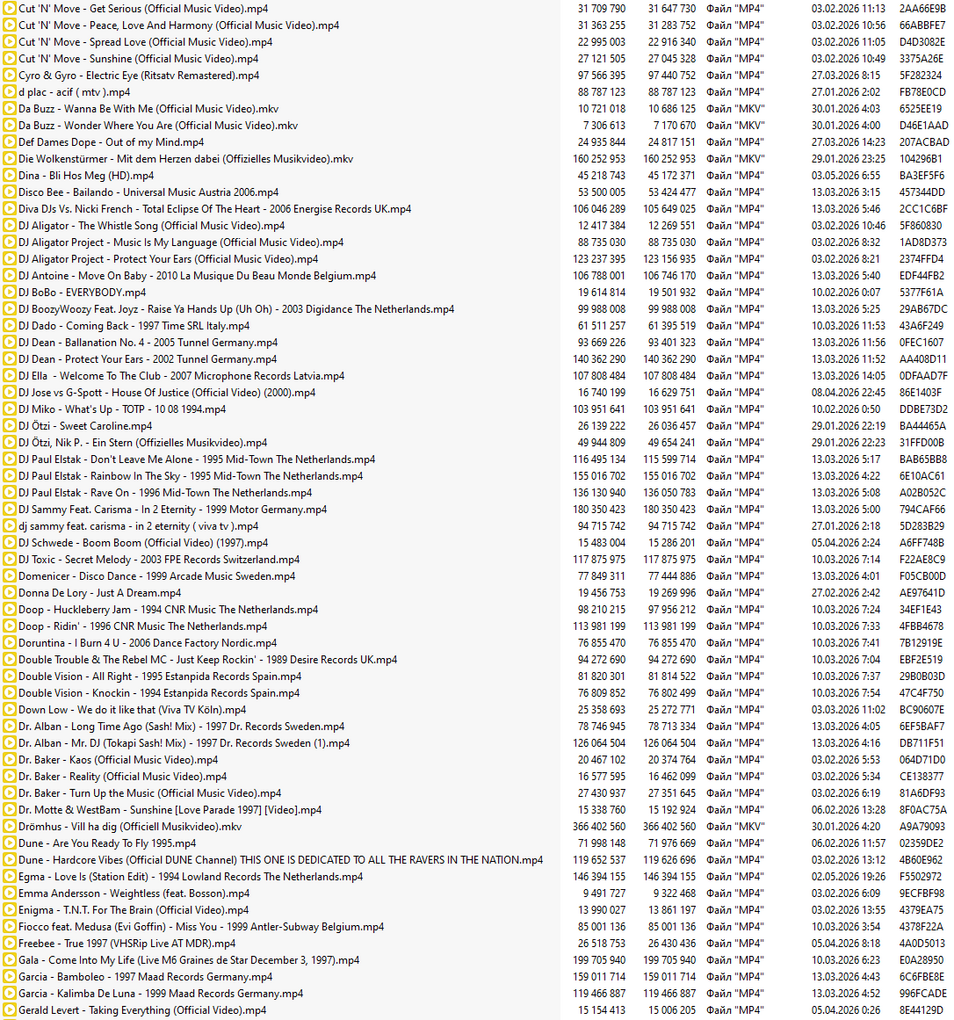Click the video icon beside DJ BoBo - EVERYBODY.mp4
The height and width of the screenshot is (1020, 954).
[9, 293]
